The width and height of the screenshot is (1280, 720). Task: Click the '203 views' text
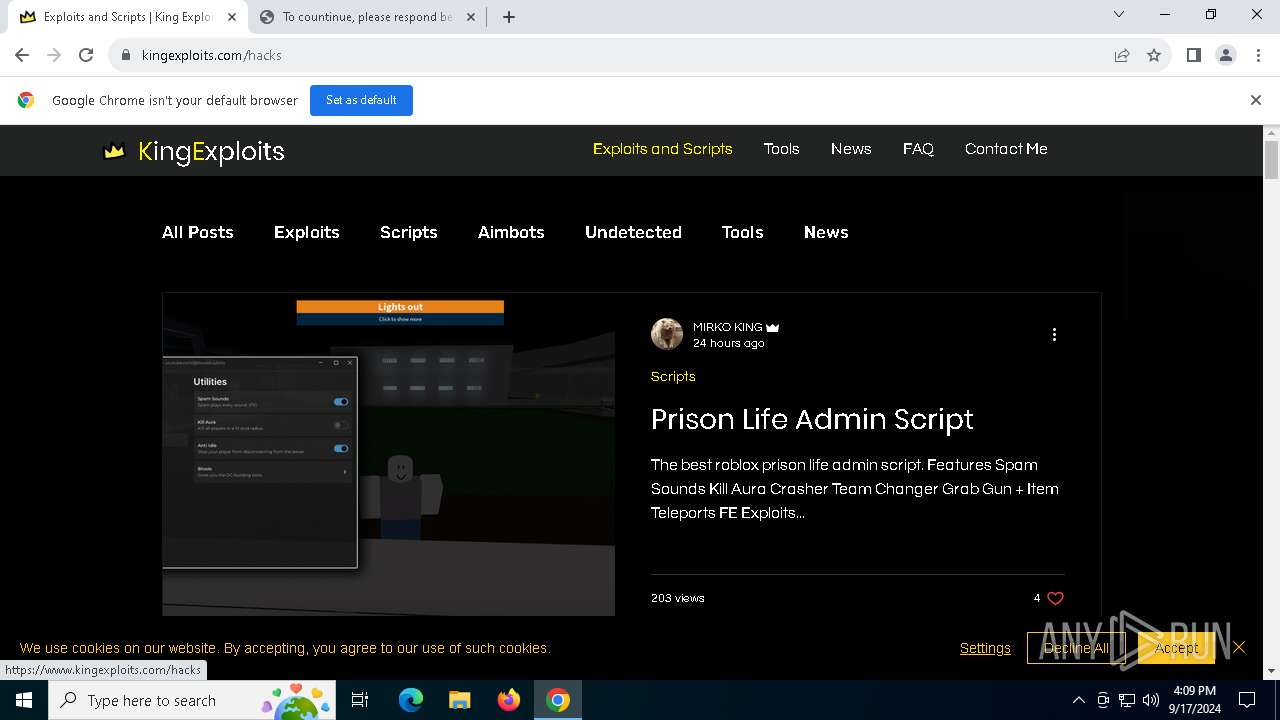678,598
